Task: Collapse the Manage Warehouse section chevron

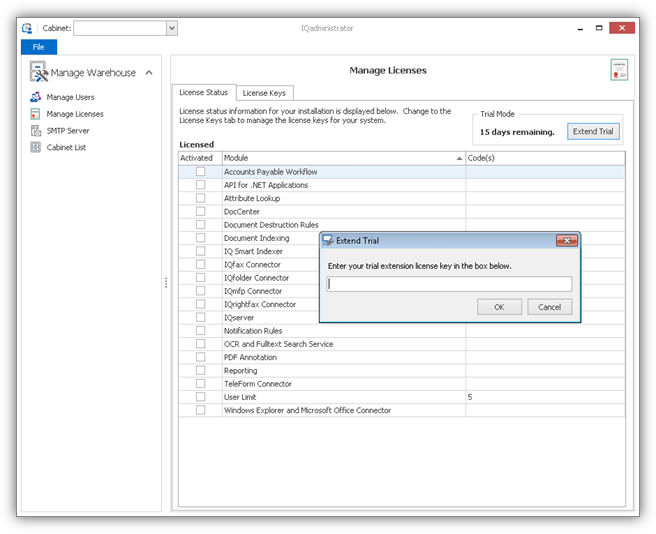Action: 149,73
